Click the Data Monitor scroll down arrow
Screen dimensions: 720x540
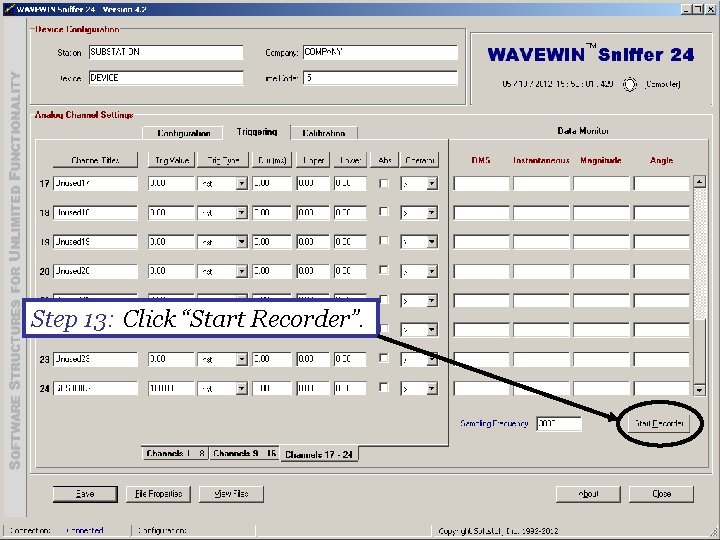click(699, 390)
